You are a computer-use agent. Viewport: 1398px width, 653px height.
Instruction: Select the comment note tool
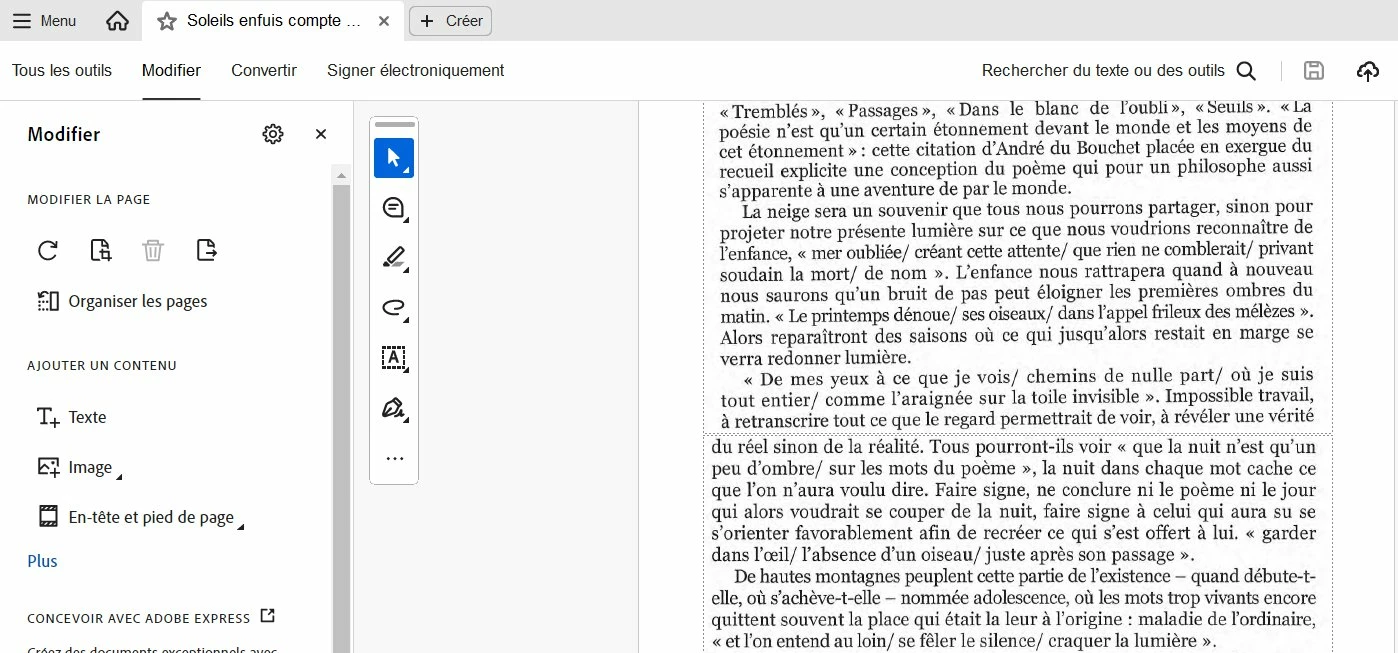point(394,208)
